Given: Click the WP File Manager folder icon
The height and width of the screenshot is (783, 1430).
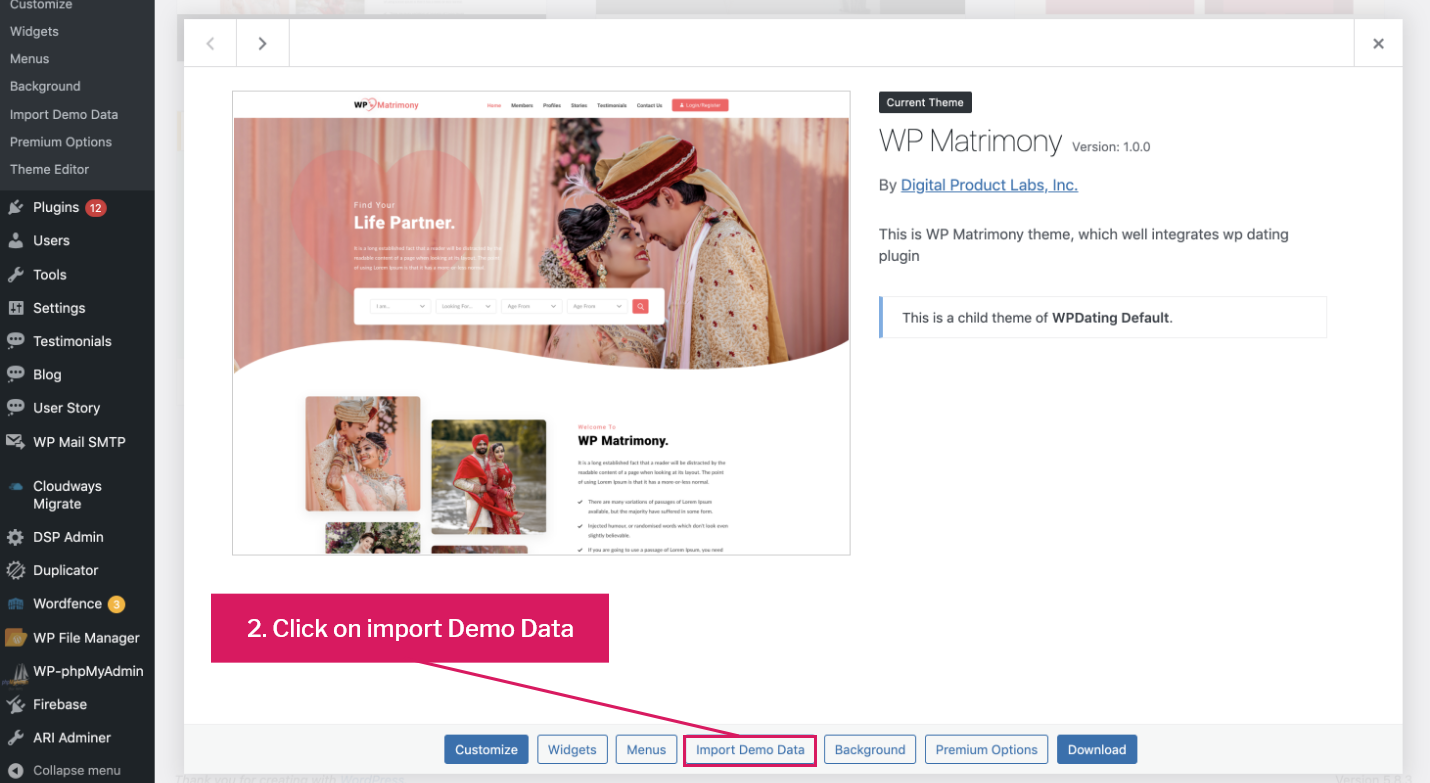Looking at the screenshot, I should coord(15,638).
